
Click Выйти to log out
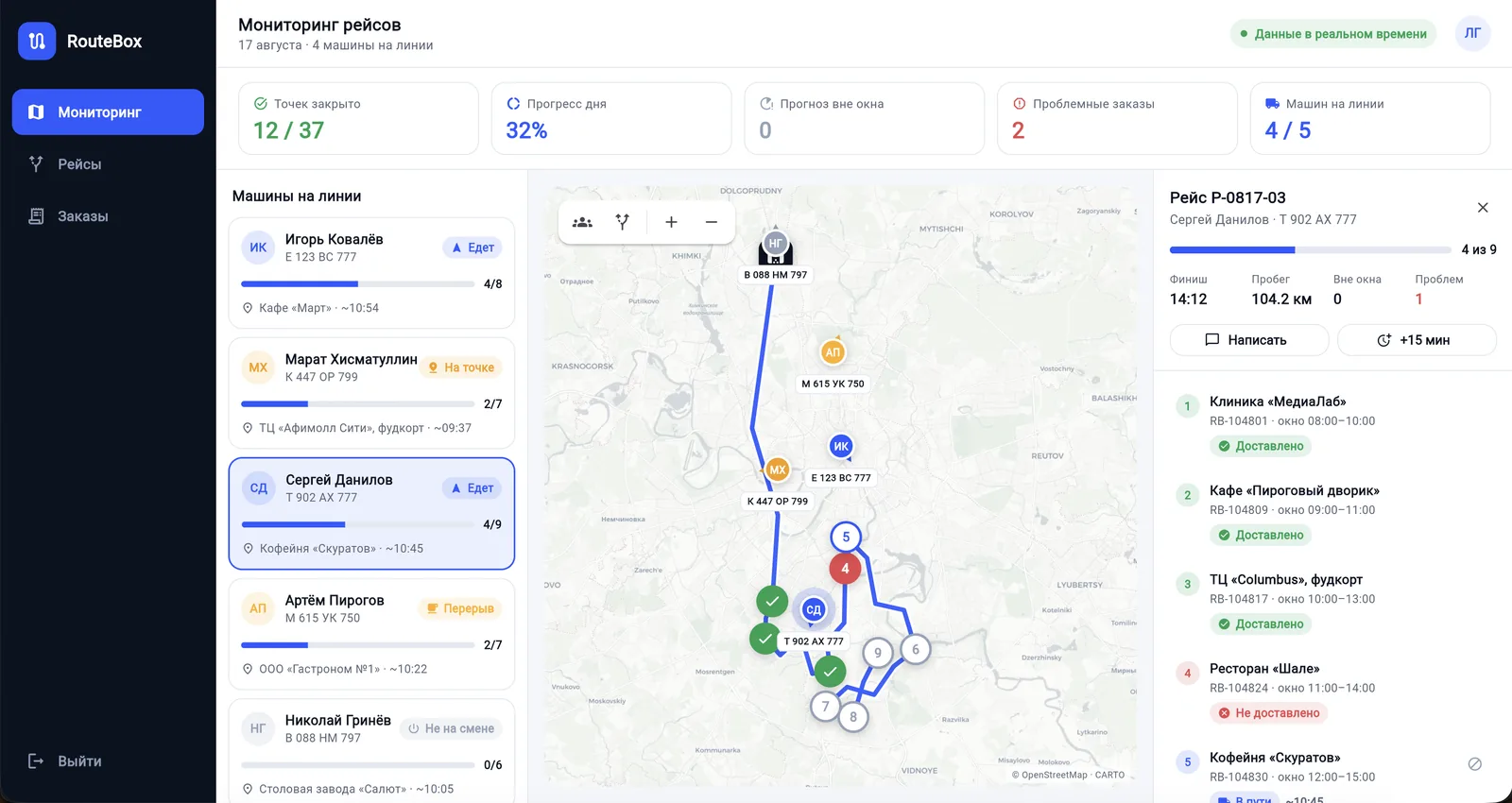pos(64,761)
